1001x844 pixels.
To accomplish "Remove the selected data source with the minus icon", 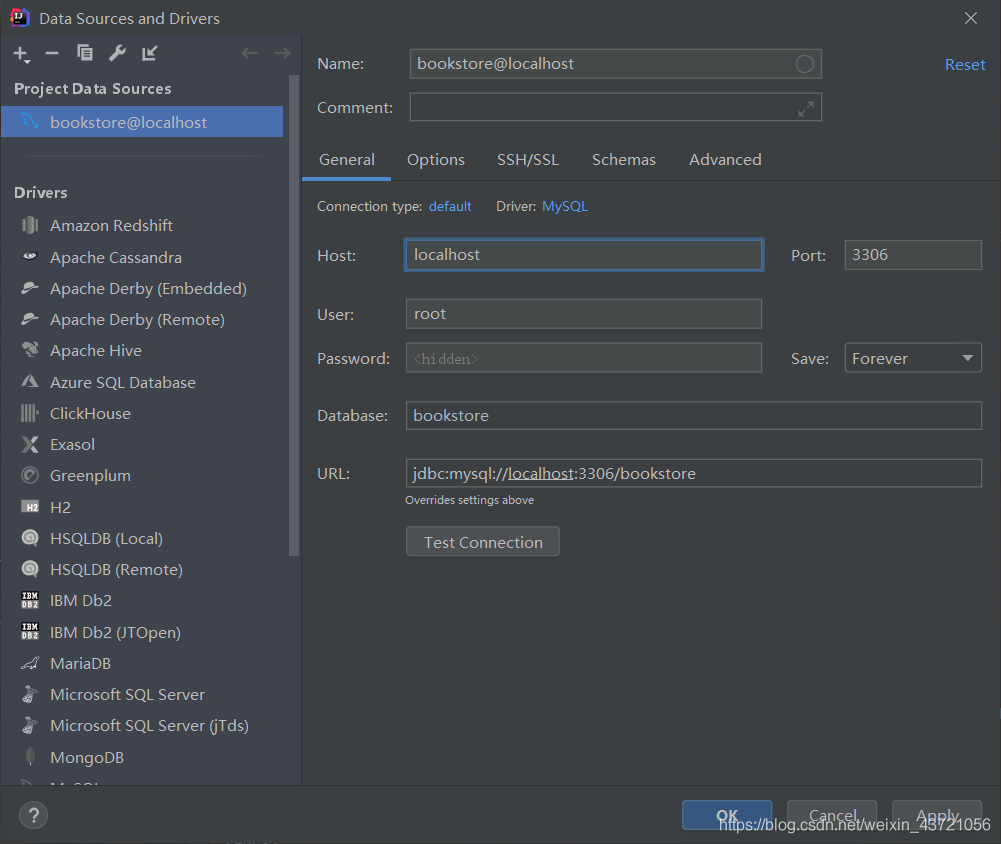I will tap(52, 54).
